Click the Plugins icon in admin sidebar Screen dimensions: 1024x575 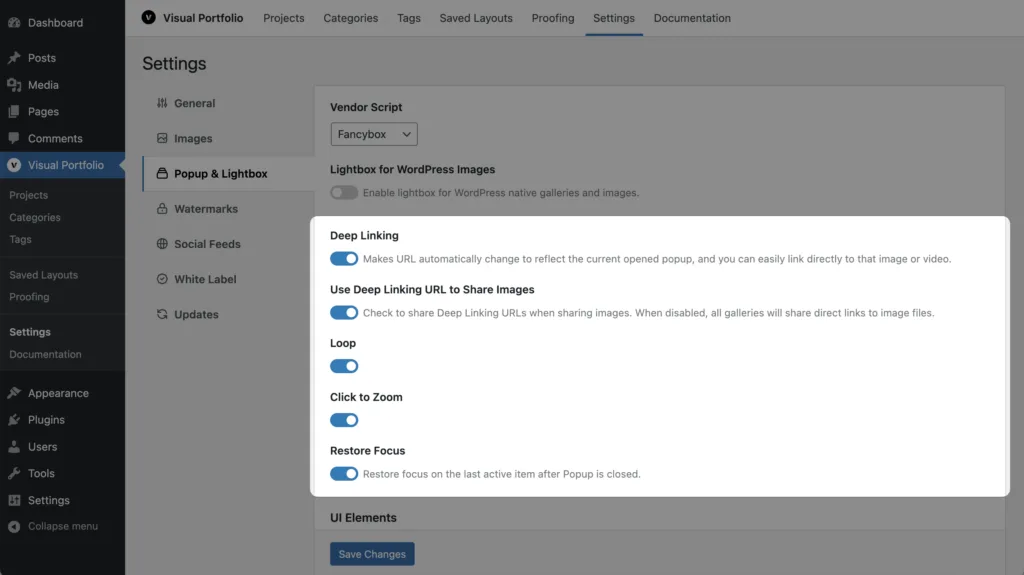pos(14,419)
